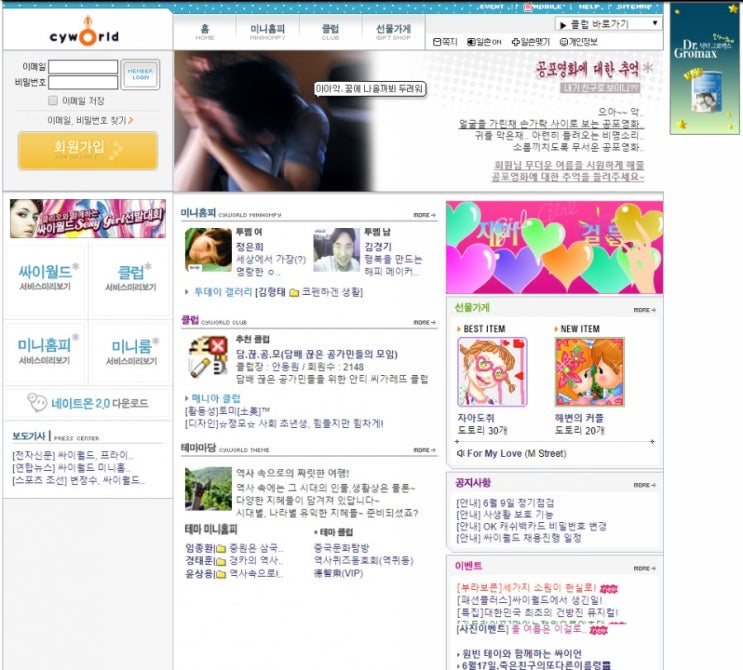Click the Sexy Girl 선발대회 banner

tap(88, 218)
